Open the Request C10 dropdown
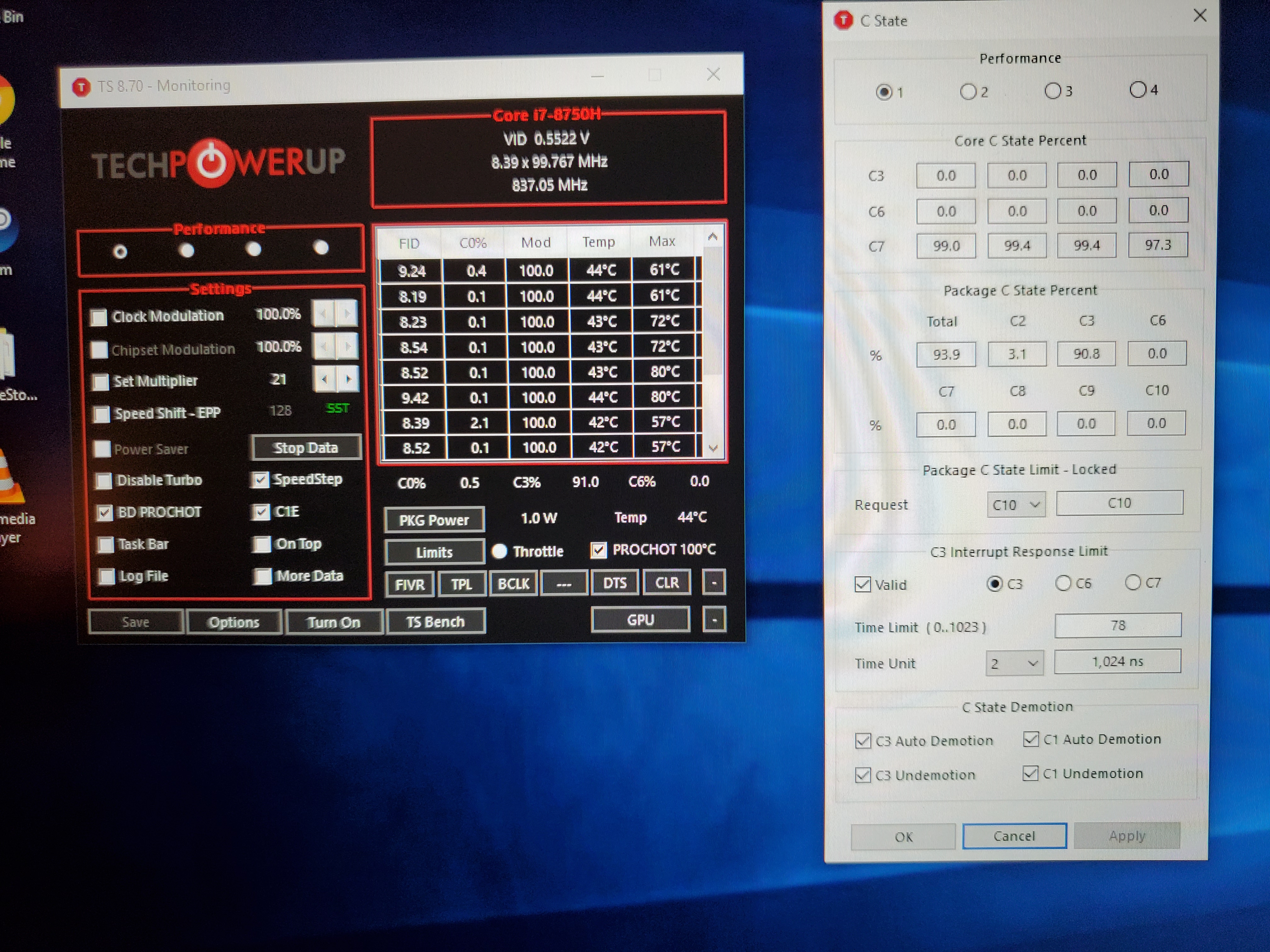Viewport: 1270px width, 952px height. tap(1016, 505)
